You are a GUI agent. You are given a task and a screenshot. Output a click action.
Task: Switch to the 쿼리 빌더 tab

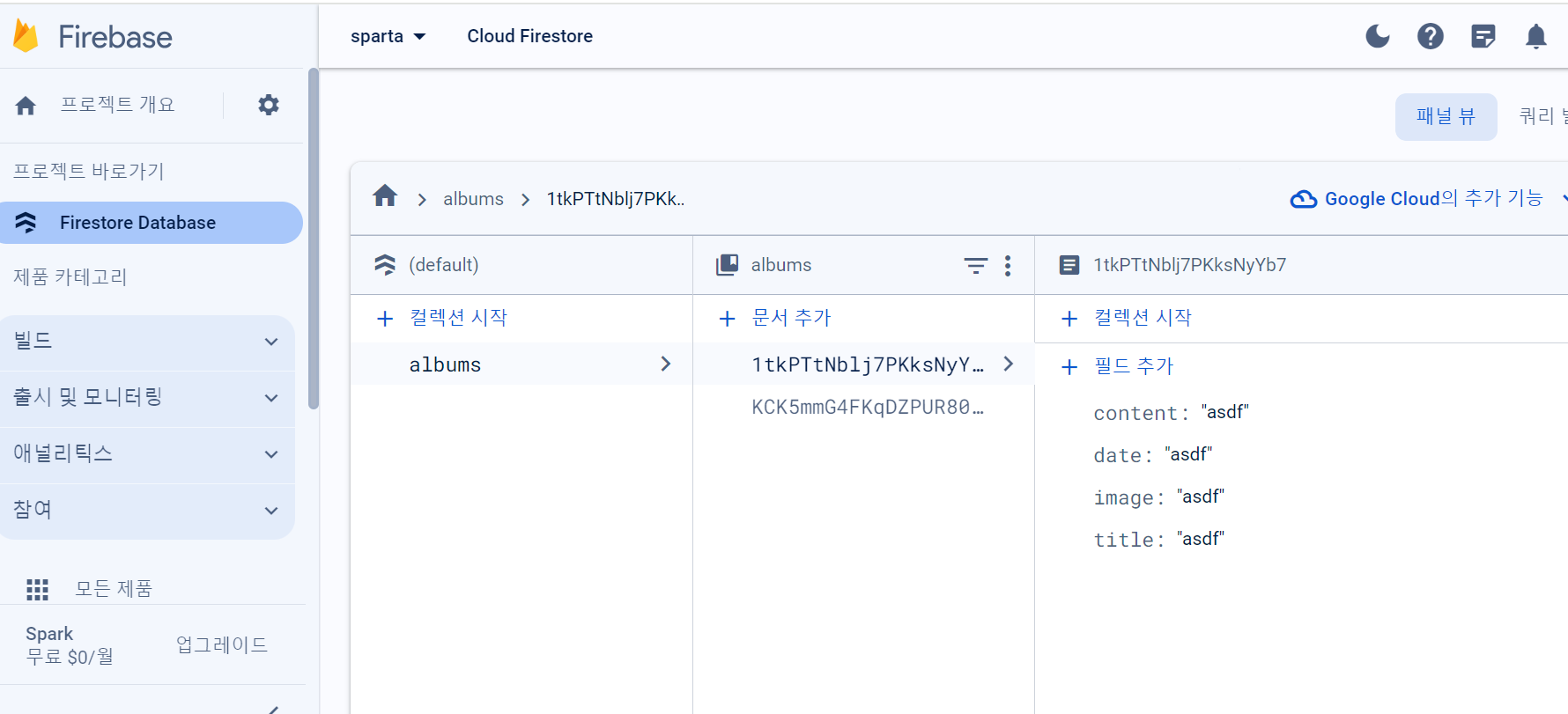coord(1543,117)
